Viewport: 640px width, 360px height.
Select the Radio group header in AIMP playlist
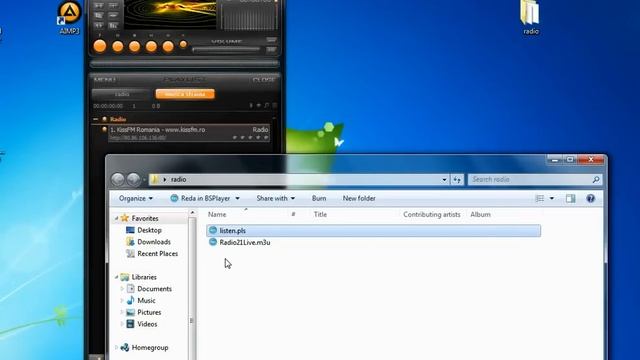pos(118,119)
